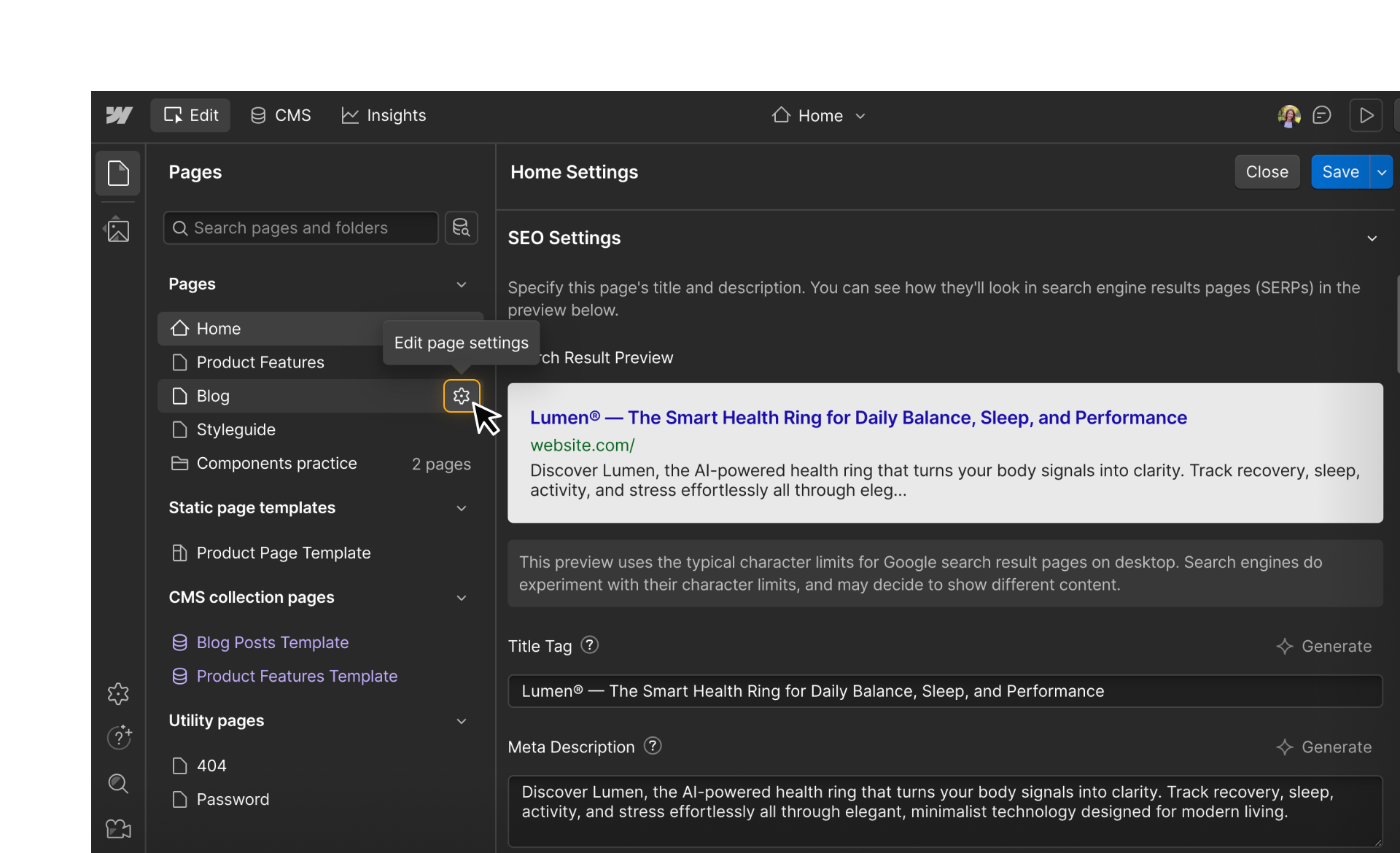
Task: Click the user avatar in the top bar
Action: click(1289, 115)
